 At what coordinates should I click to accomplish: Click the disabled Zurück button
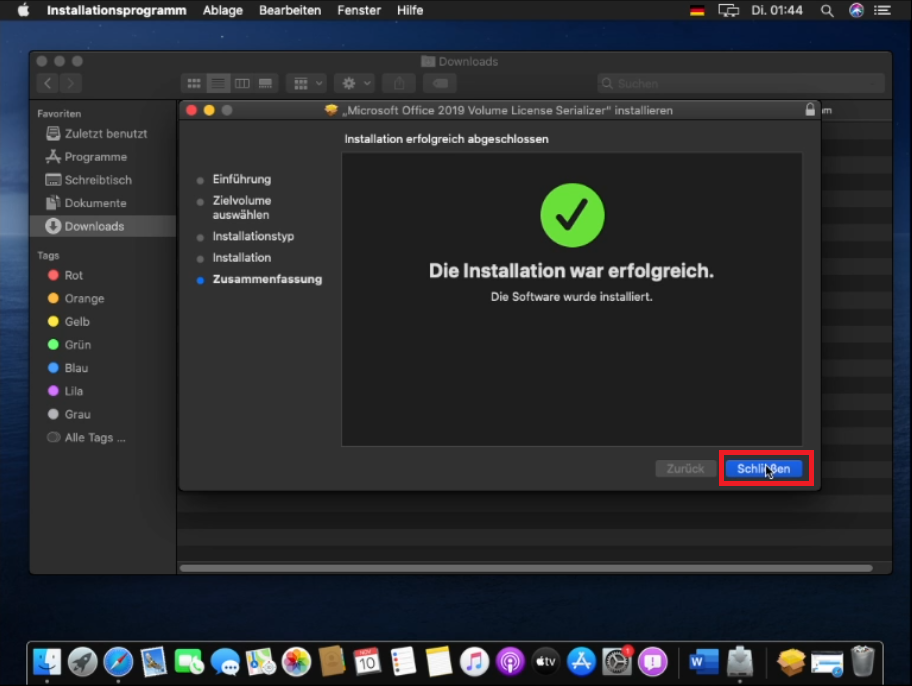coord(685,468)
